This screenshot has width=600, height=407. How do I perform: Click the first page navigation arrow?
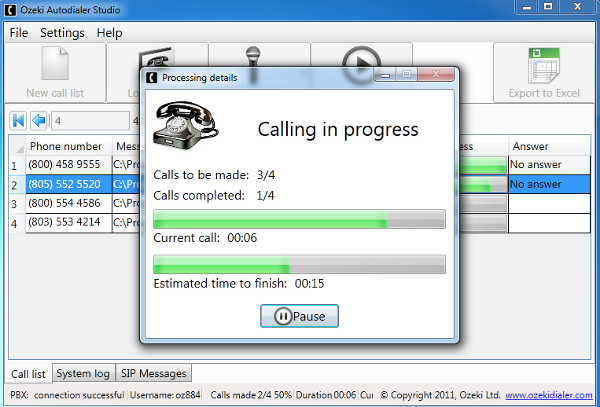point(19,121)
